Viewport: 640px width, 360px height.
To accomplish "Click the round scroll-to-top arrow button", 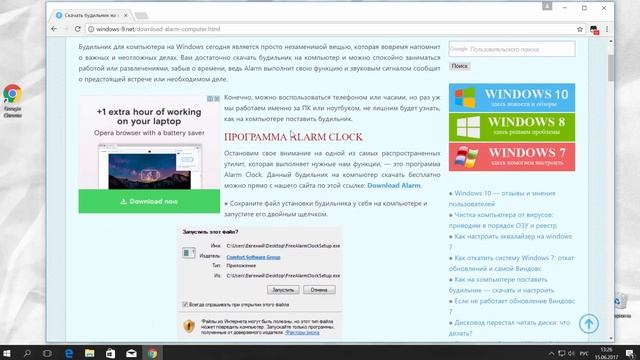I will [589, 324].
